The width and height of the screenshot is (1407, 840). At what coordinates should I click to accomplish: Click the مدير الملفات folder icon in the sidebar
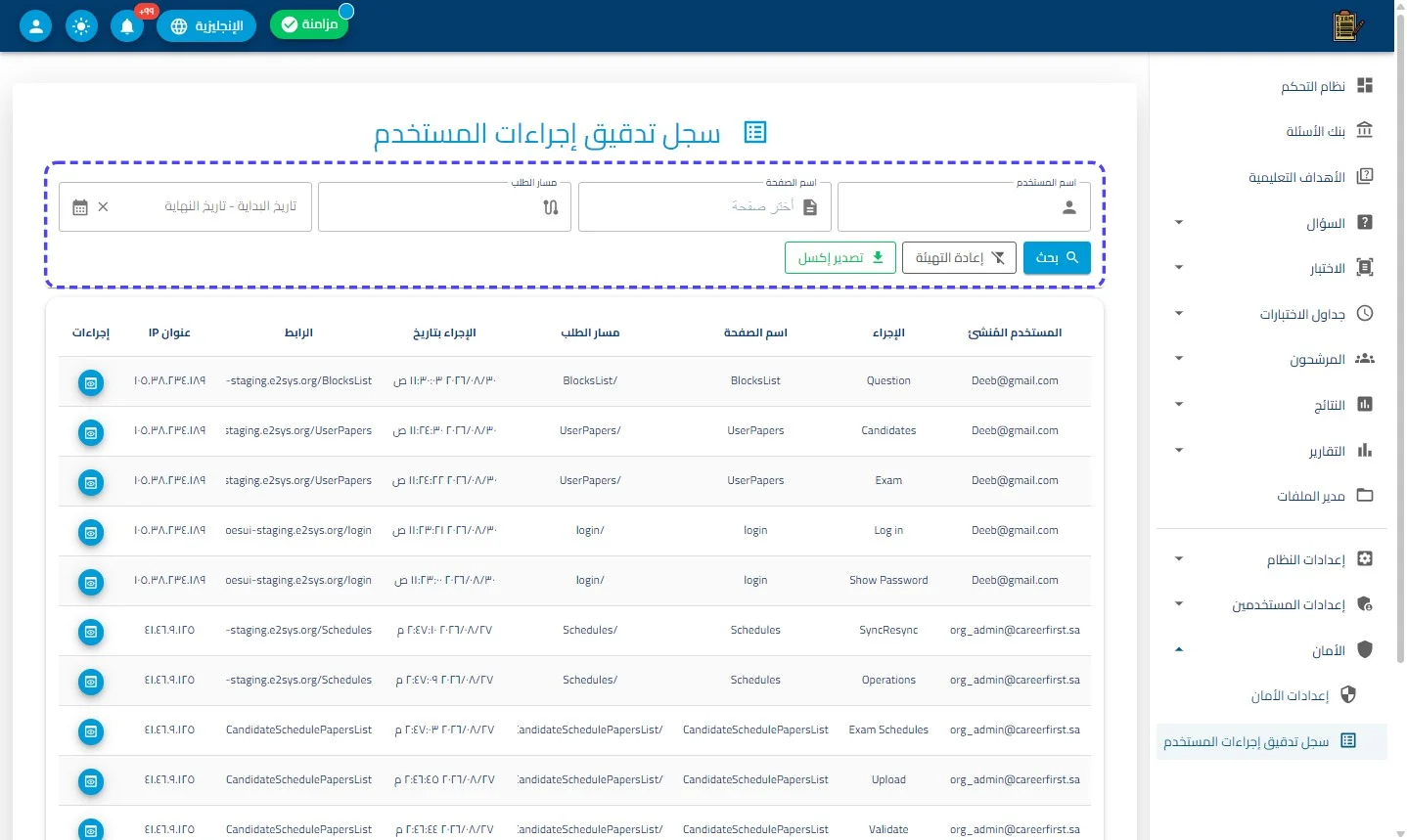tap(1365, 496)
